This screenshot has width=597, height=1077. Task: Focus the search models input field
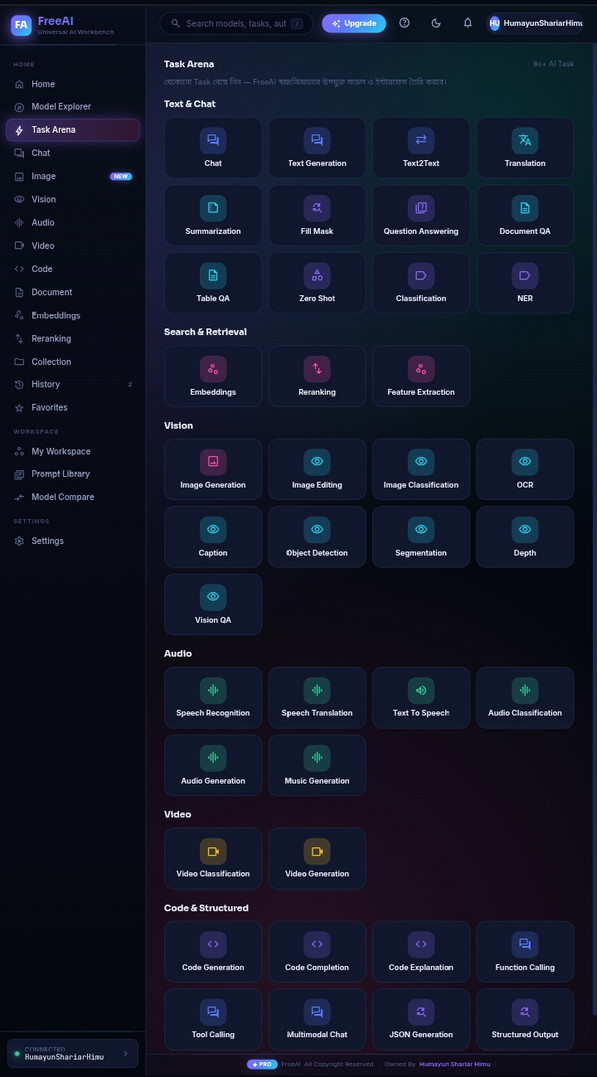(x=236, y=23)
